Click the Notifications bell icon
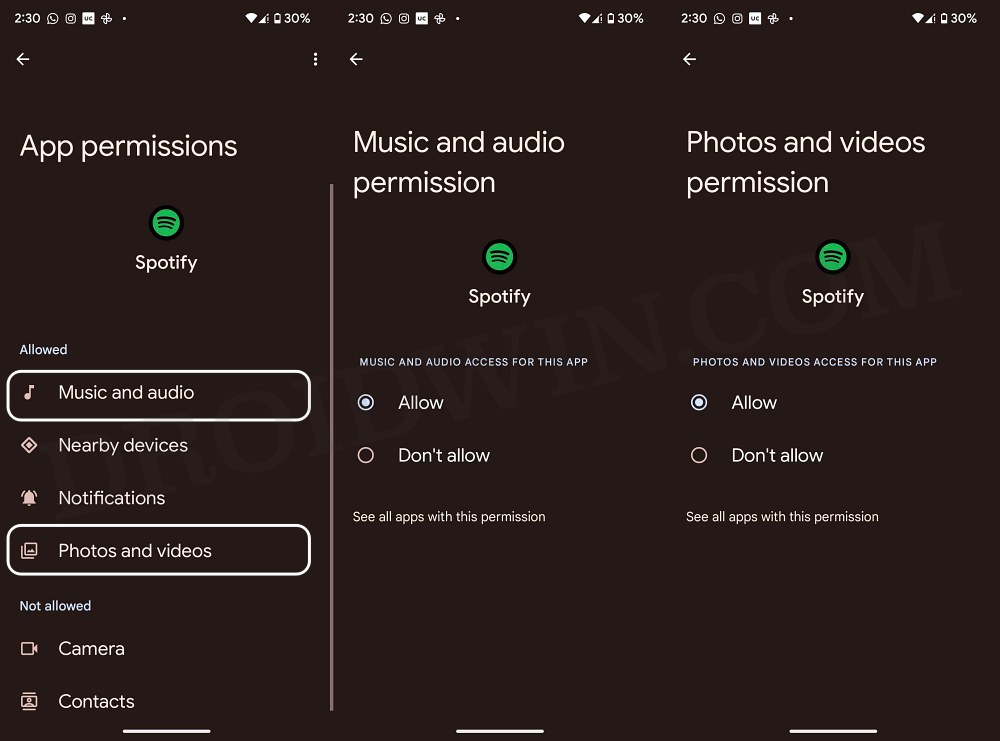 (x=29, y=497)
